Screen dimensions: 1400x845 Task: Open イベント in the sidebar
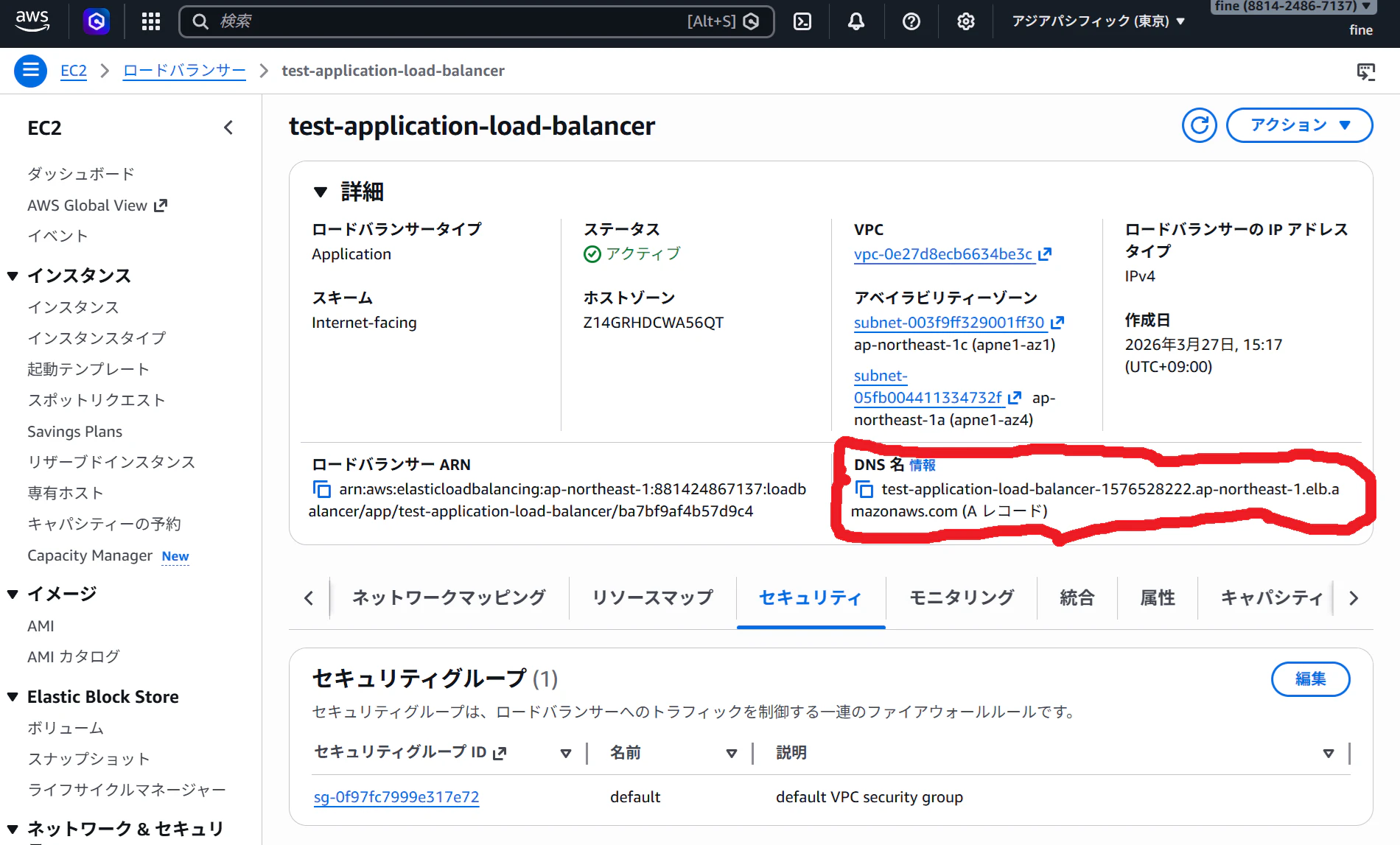tap(57, 236)
